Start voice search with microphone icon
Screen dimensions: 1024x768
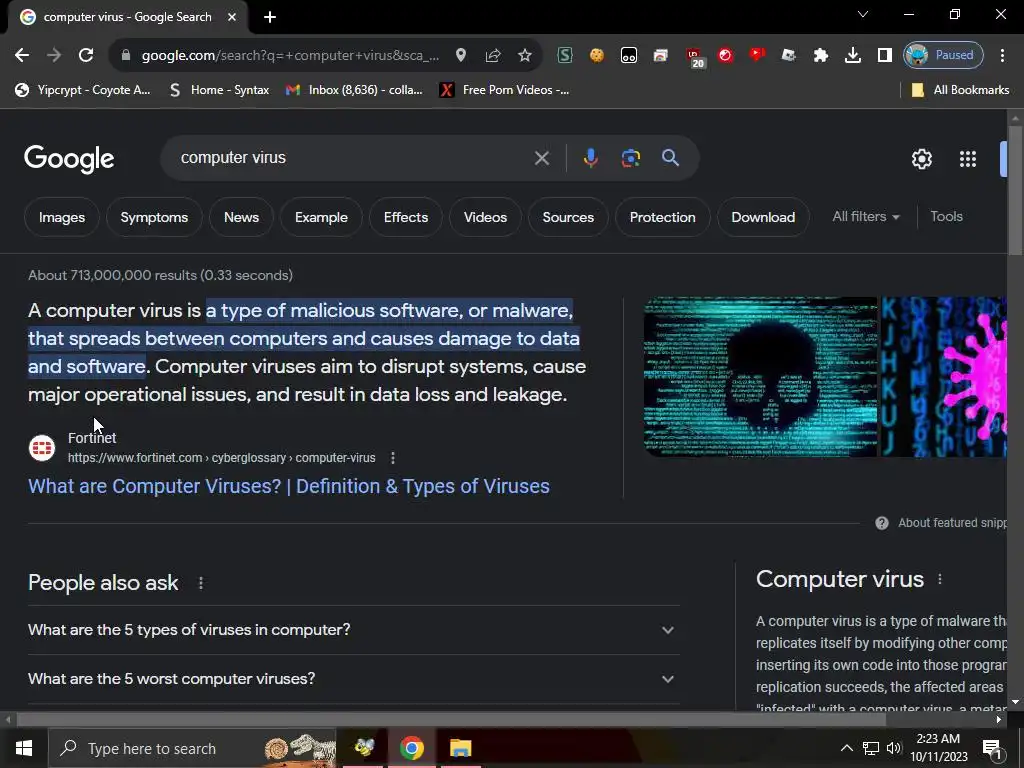[x=590, y=158]
